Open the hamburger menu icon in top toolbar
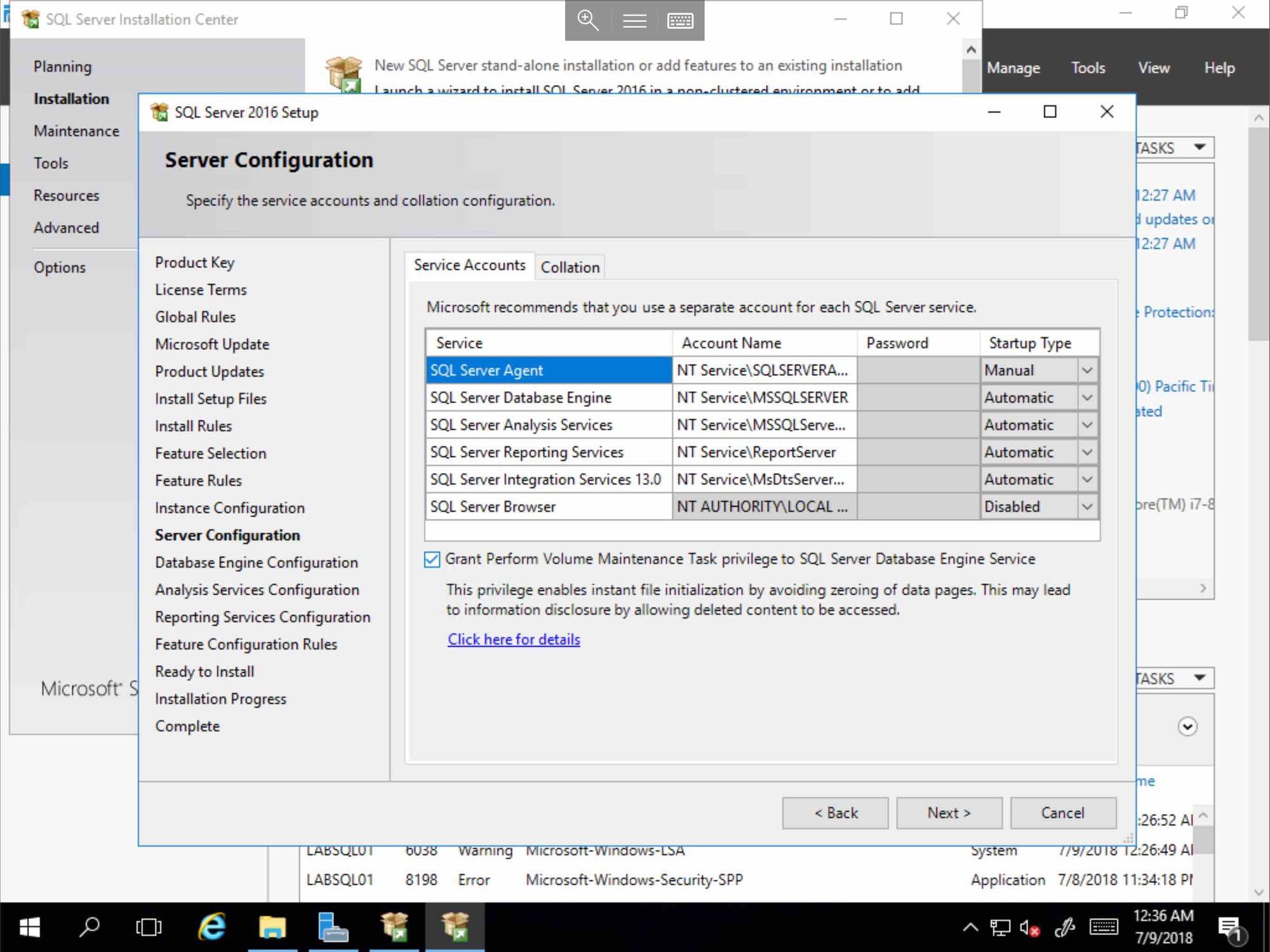The height and width of the screenshot is (952, 1270). (x=634, y=21)
